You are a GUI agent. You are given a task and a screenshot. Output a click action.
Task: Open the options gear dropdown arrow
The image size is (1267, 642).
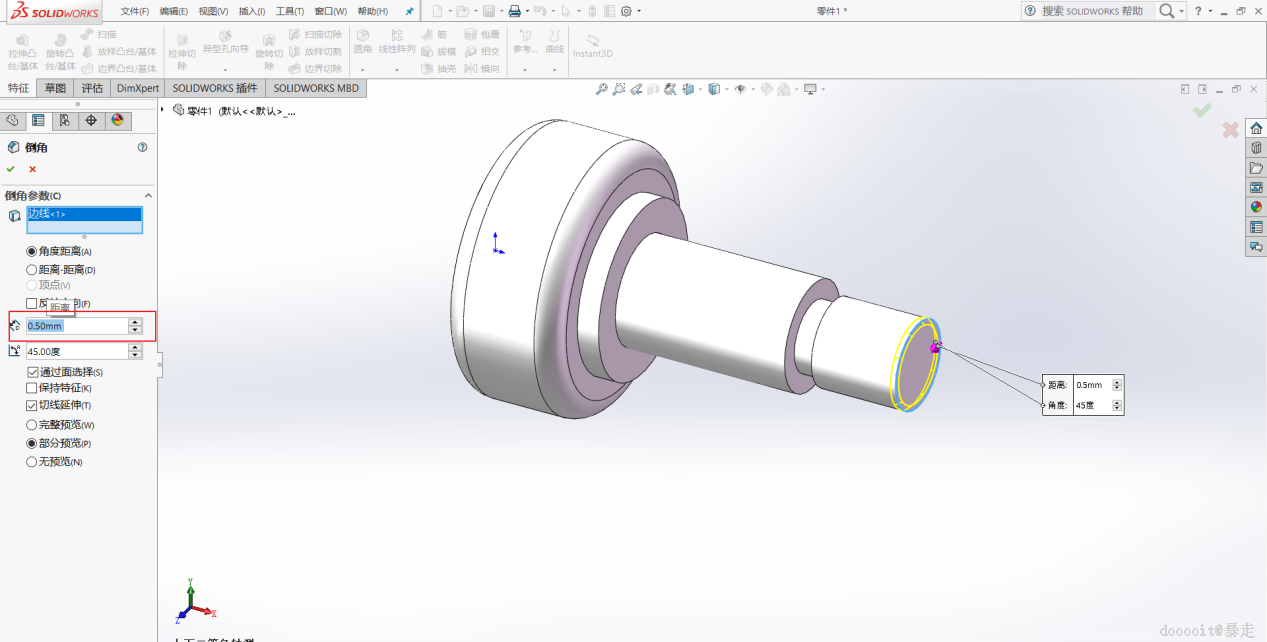639,12
